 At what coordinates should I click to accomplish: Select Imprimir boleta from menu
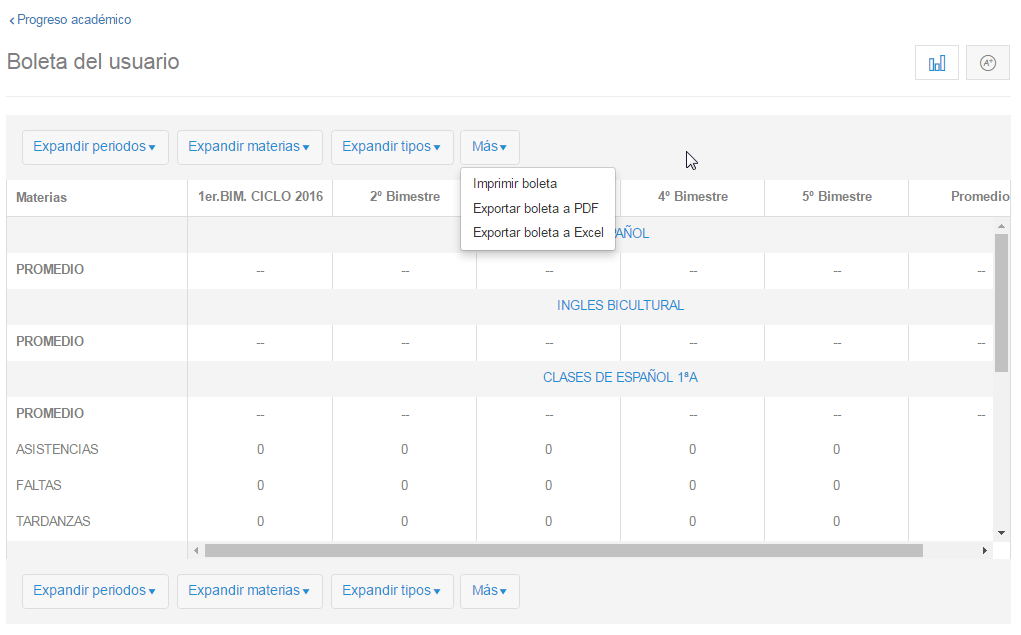click(515, 184)
